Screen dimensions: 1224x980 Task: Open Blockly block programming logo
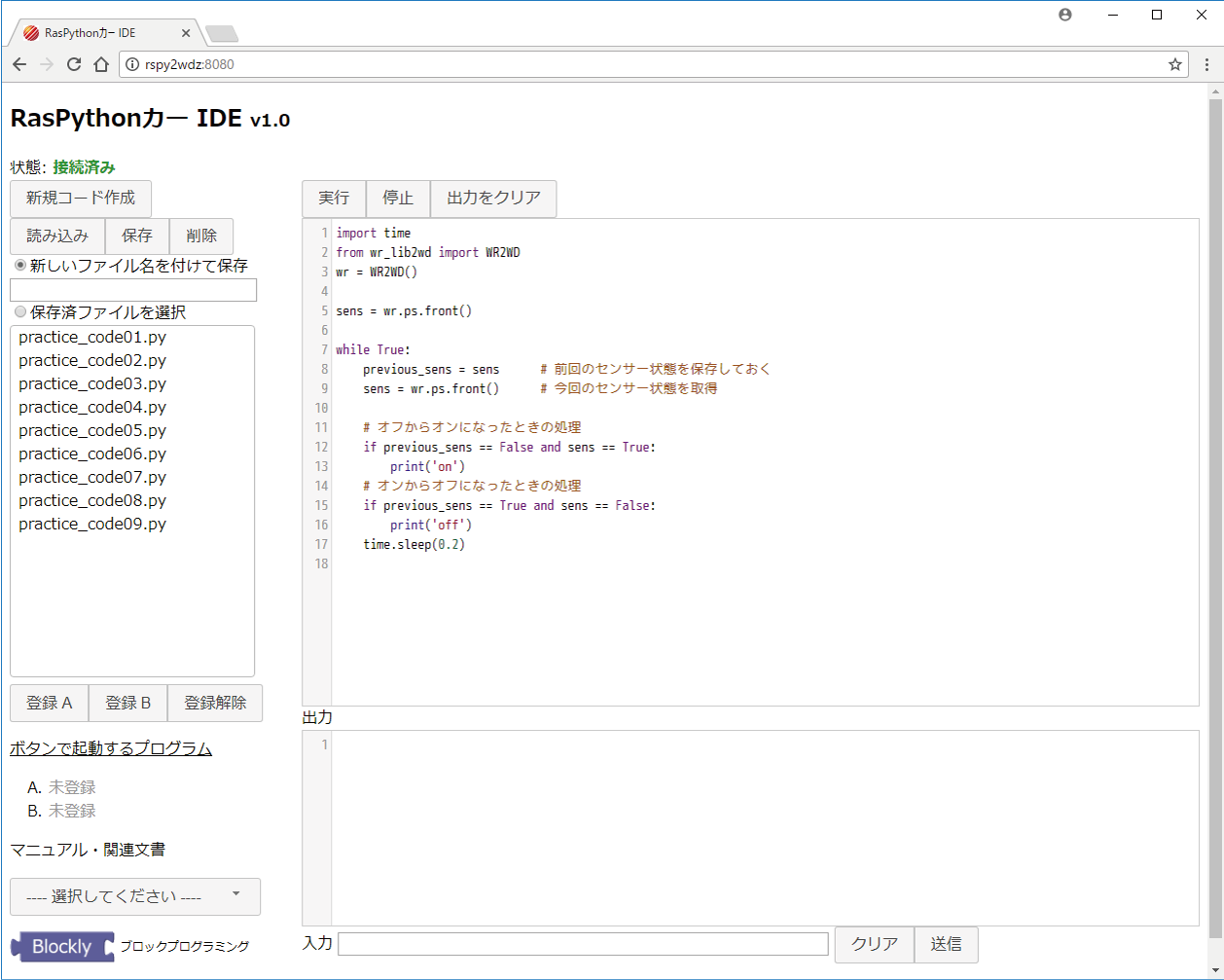point(62,947)
